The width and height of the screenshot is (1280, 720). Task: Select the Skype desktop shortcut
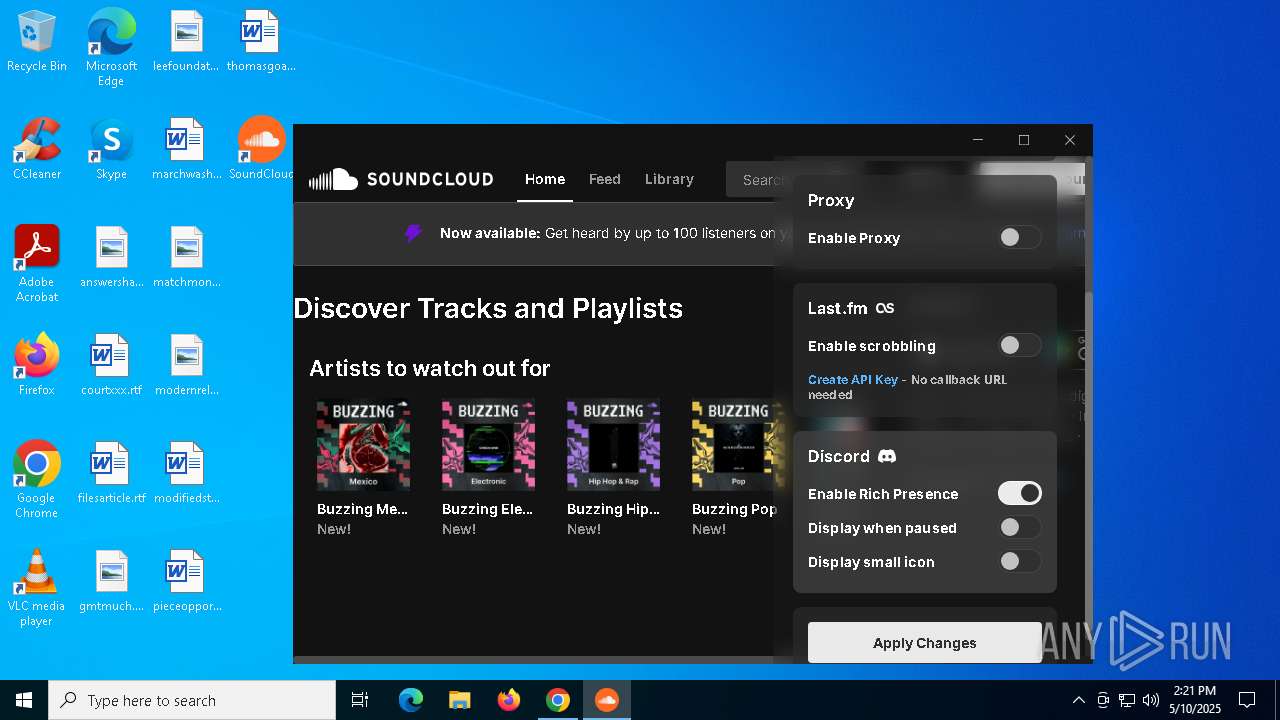point(111,150)
